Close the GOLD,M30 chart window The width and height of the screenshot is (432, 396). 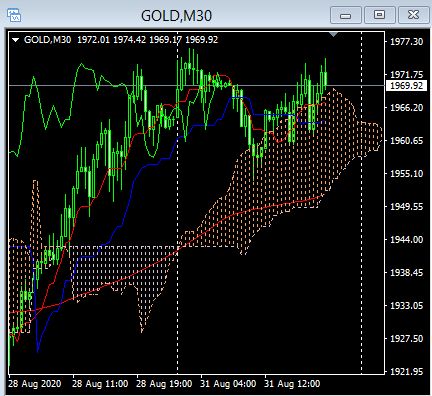click(413, 15)
